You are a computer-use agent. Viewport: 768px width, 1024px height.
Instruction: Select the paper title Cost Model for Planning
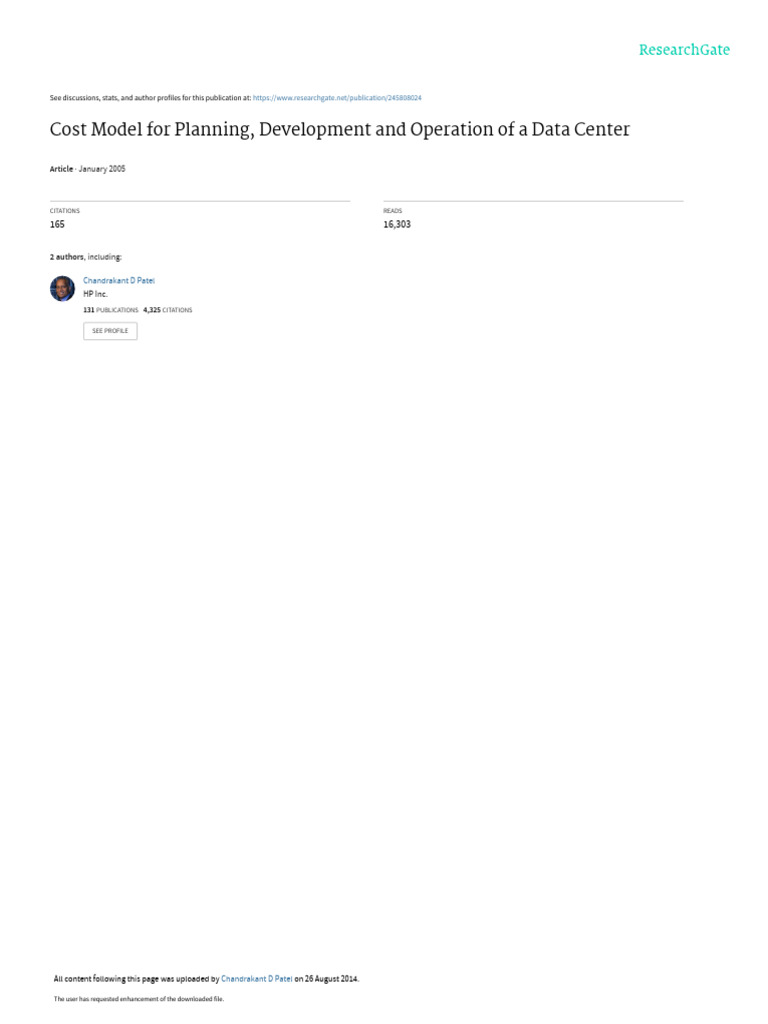point(340,129)
